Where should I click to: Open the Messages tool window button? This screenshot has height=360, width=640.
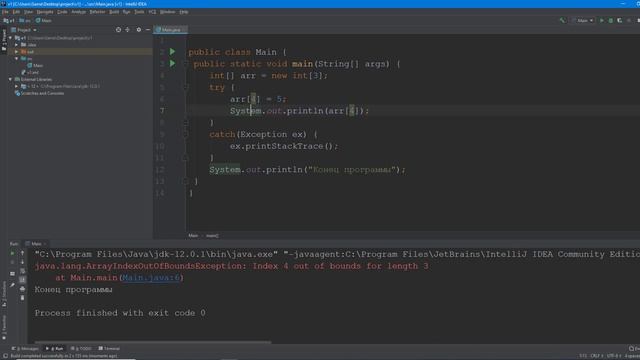click(x=25, y=349)
